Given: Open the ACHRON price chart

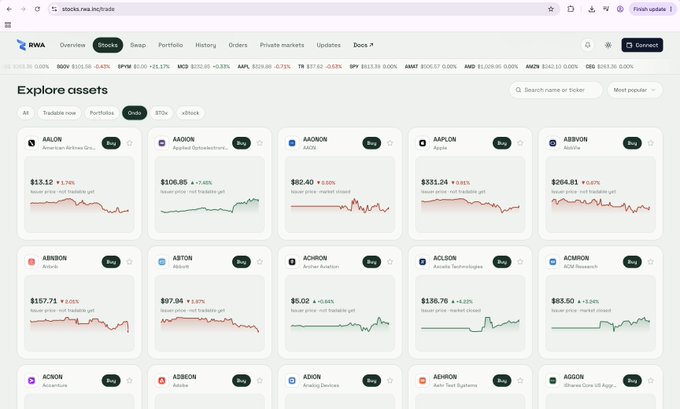Looking at the screenshot, I should [340, 324].
